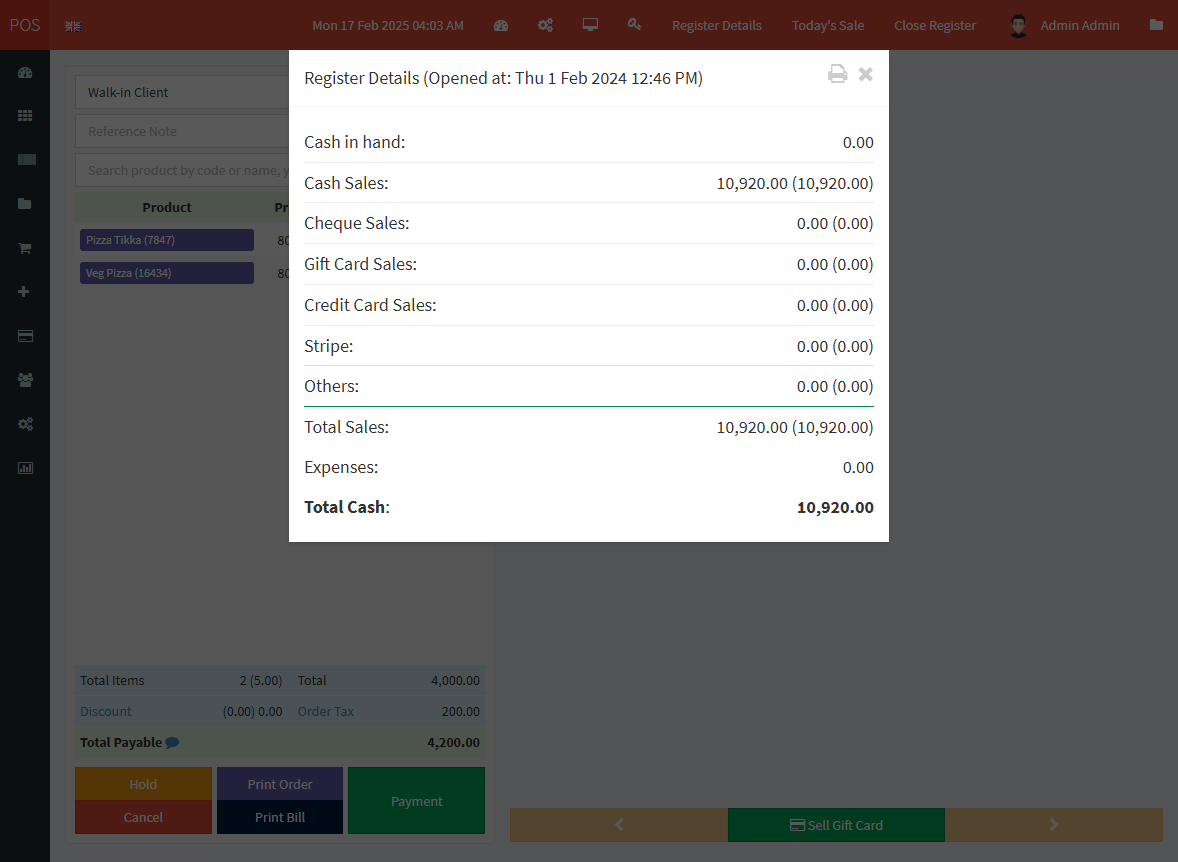Open the people group sidebar icon
This screenshot has width=1178, height=862.
click(x=25, y=380)
